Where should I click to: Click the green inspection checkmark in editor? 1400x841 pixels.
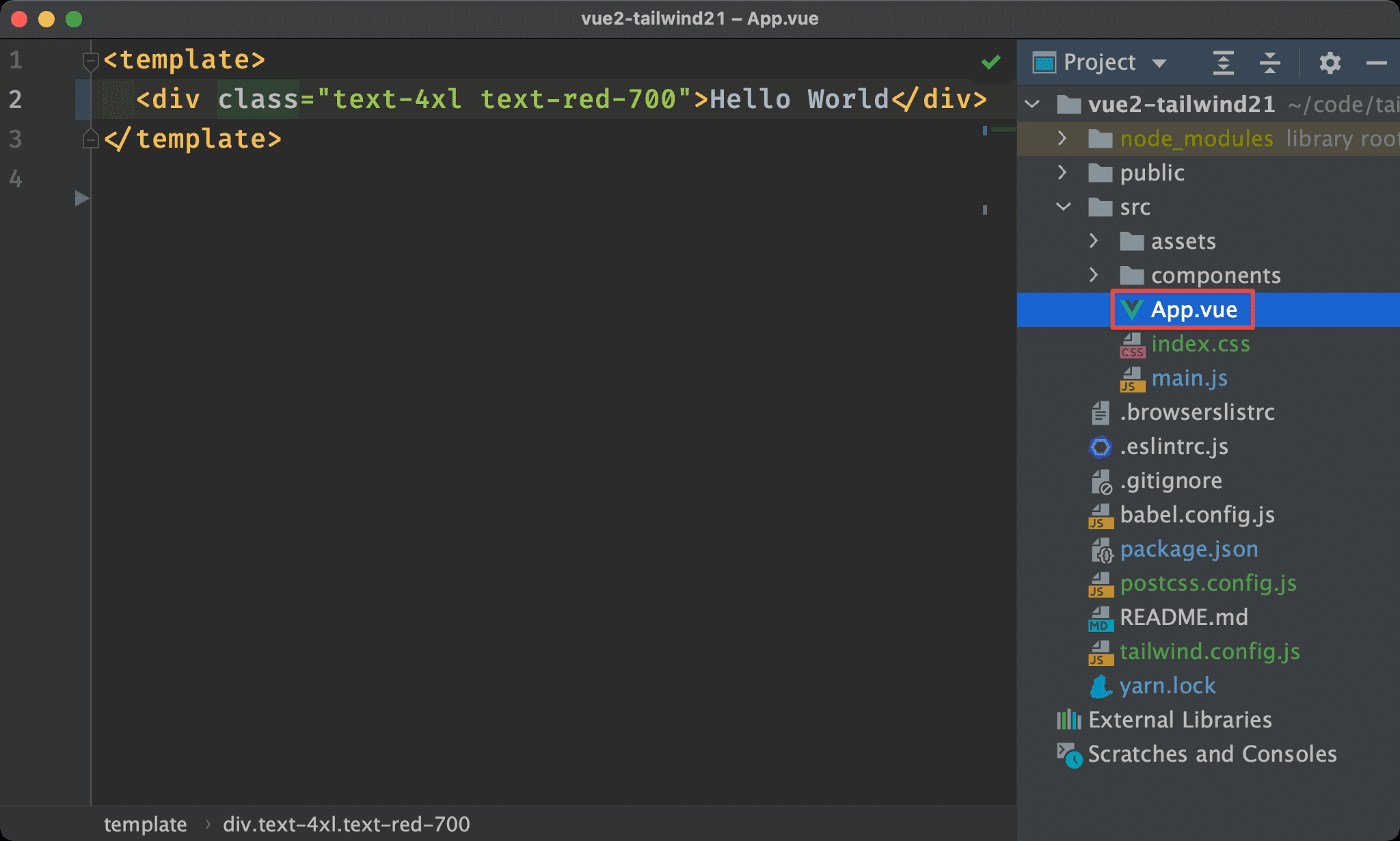tap(991, 62)
